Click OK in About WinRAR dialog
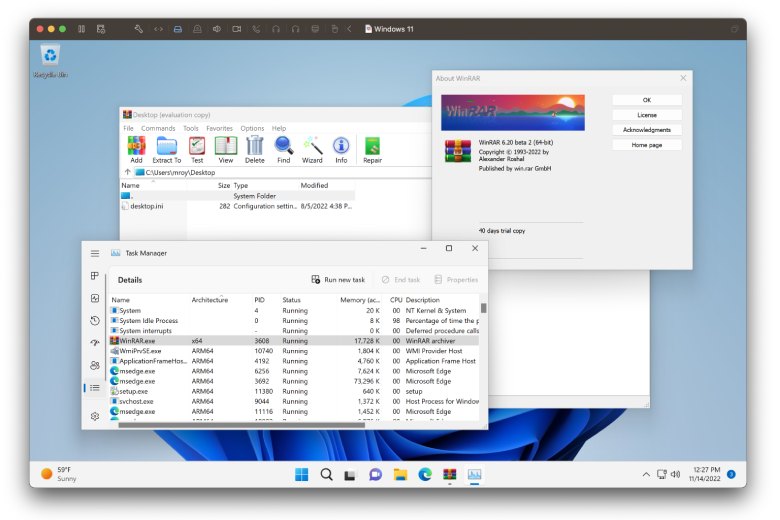 (647, 100)
